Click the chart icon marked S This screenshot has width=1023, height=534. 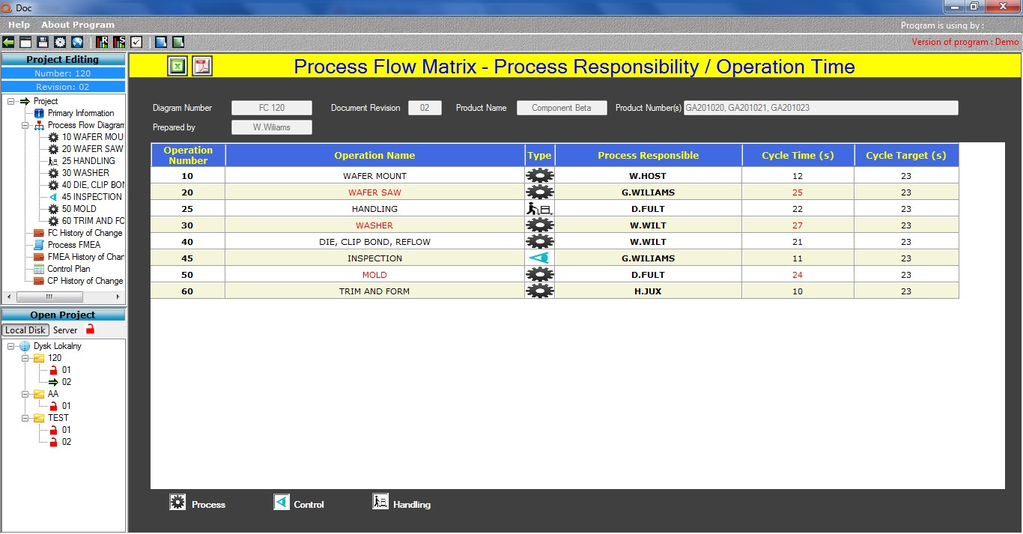[119, 42]
